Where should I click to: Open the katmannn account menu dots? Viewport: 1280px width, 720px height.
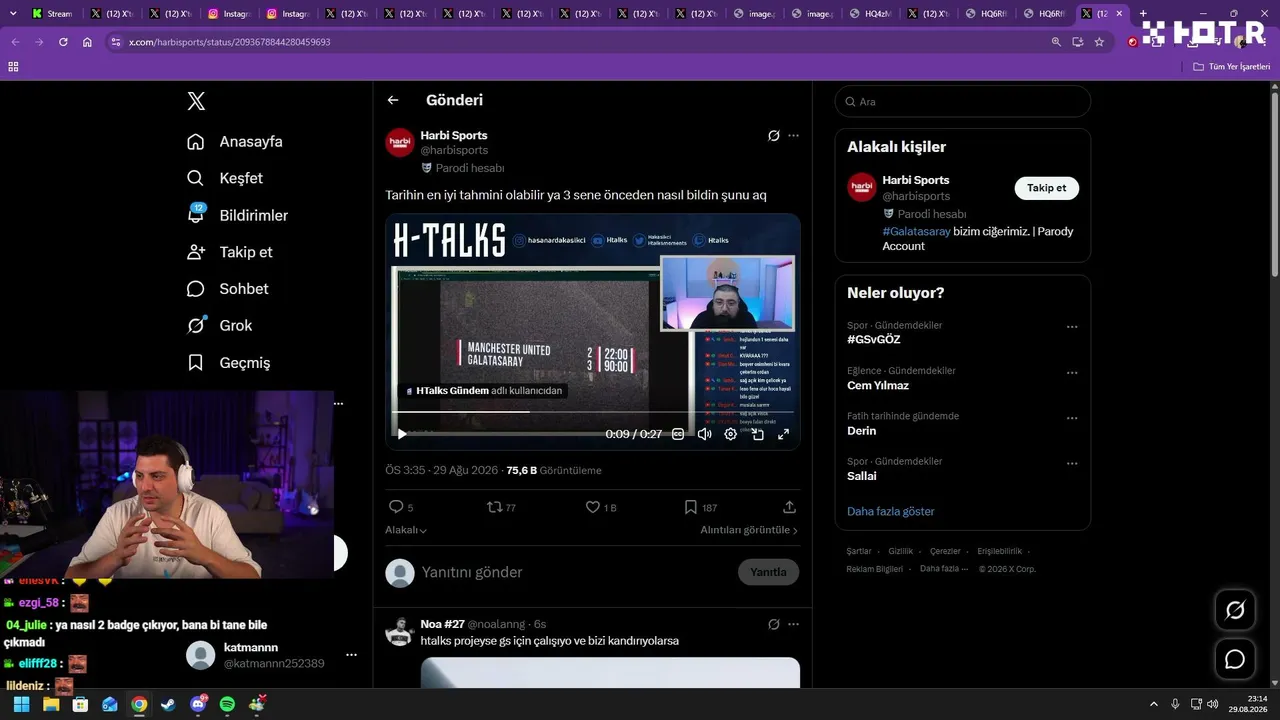[x=351, y=655]
